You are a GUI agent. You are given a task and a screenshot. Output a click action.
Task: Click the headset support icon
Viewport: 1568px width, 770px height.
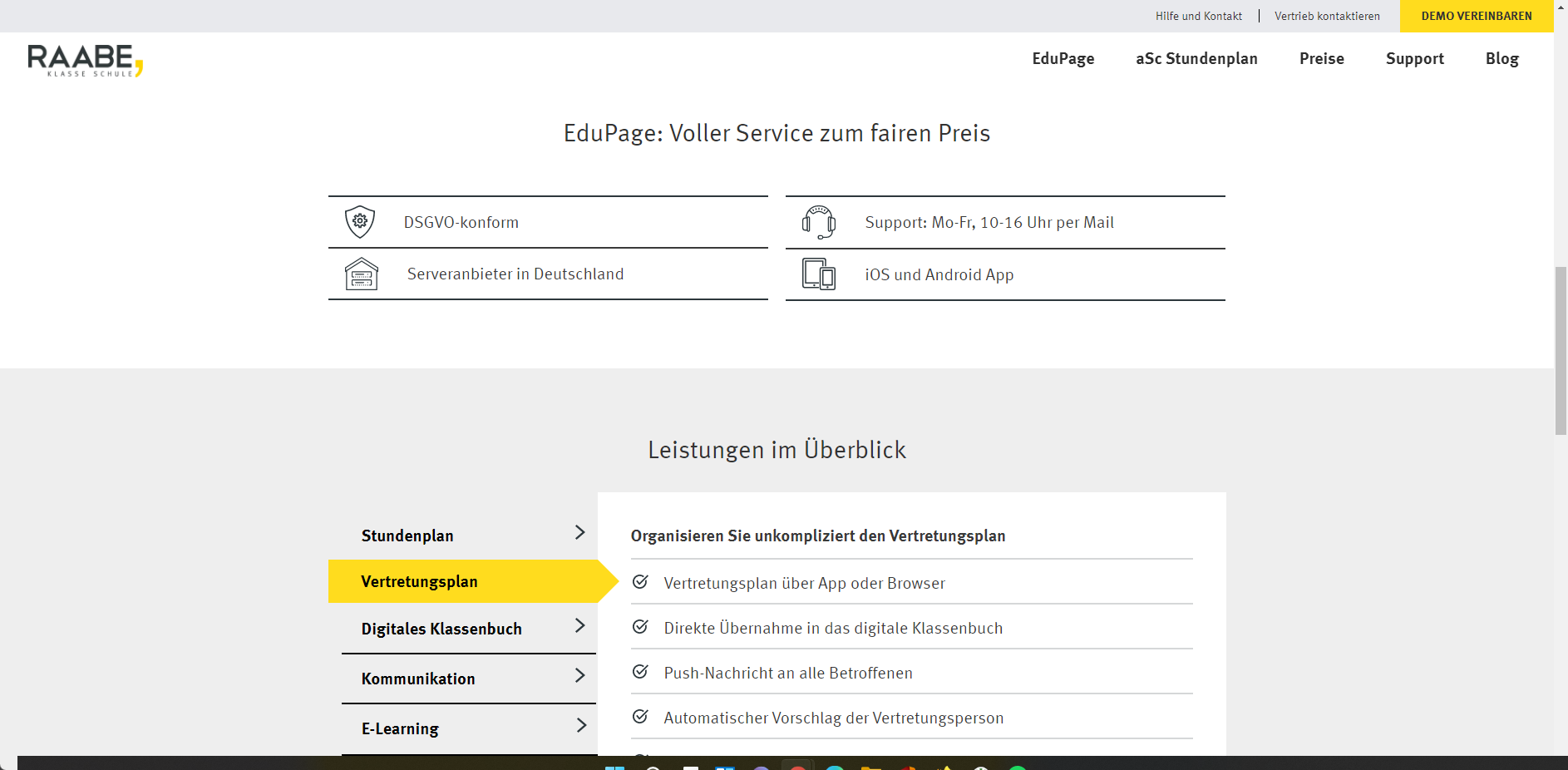tap(819, 222)
